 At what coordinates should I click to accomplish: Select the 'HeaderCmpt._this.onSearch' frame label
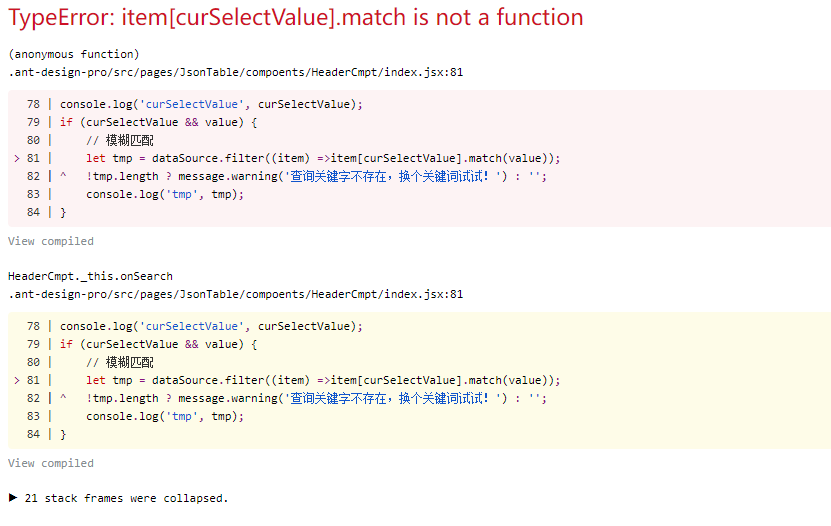[90, 276]
